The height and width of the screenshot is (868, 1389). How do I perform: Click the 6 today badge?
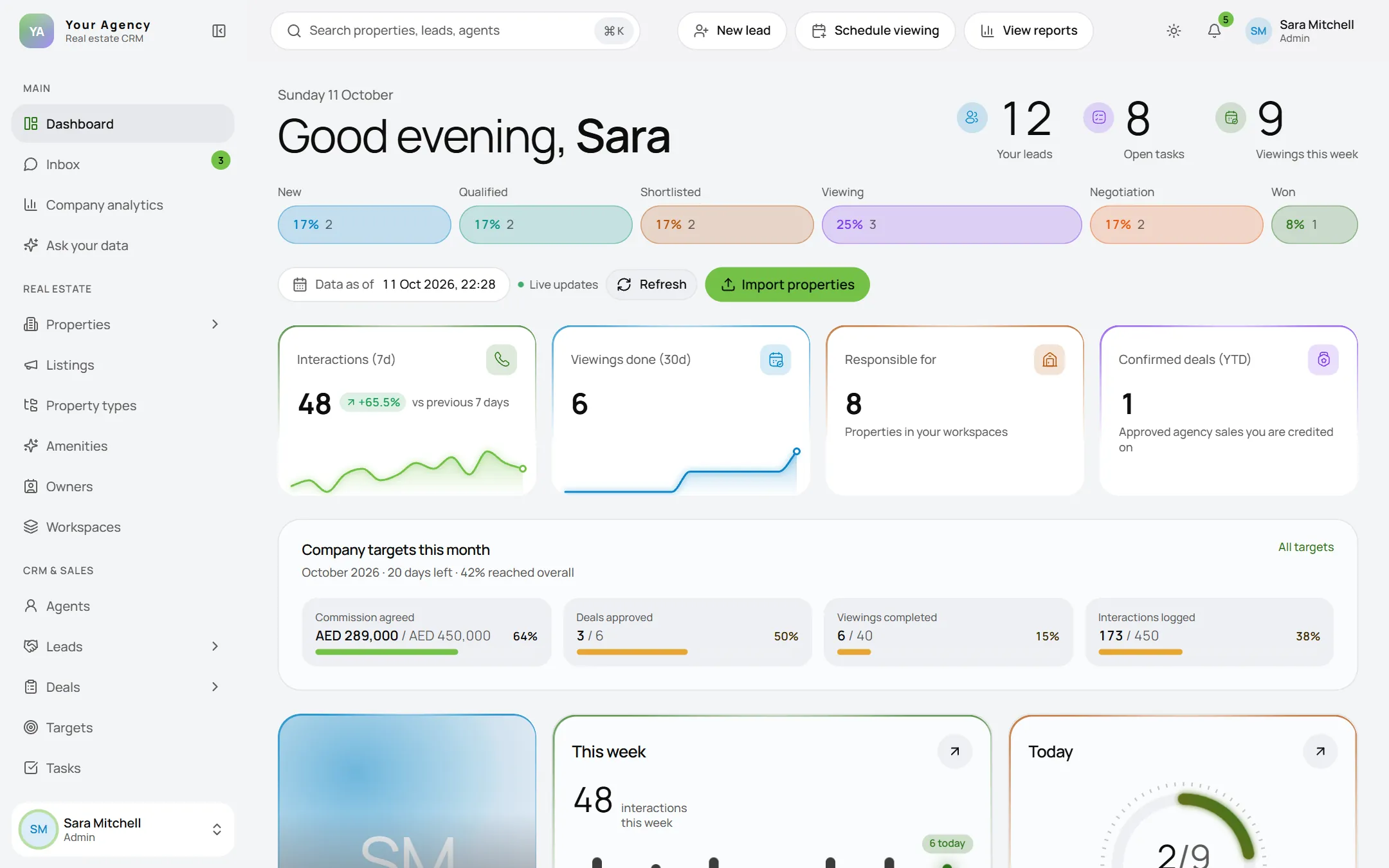coord(947,843)
